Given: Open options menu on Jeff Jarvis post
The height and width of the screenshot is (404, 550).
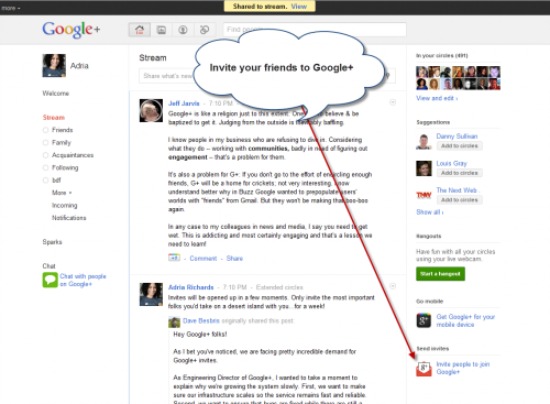Looking at the screenshot, I should point(393,102).
